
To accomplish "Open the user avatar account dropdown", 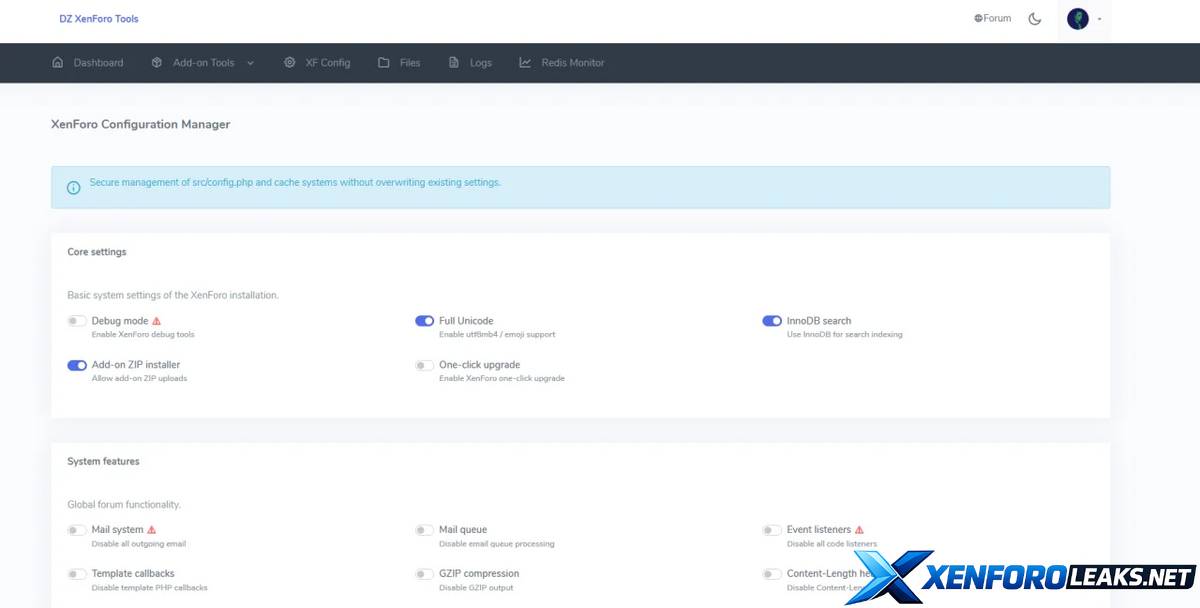I will click(x=1084, y=19).
